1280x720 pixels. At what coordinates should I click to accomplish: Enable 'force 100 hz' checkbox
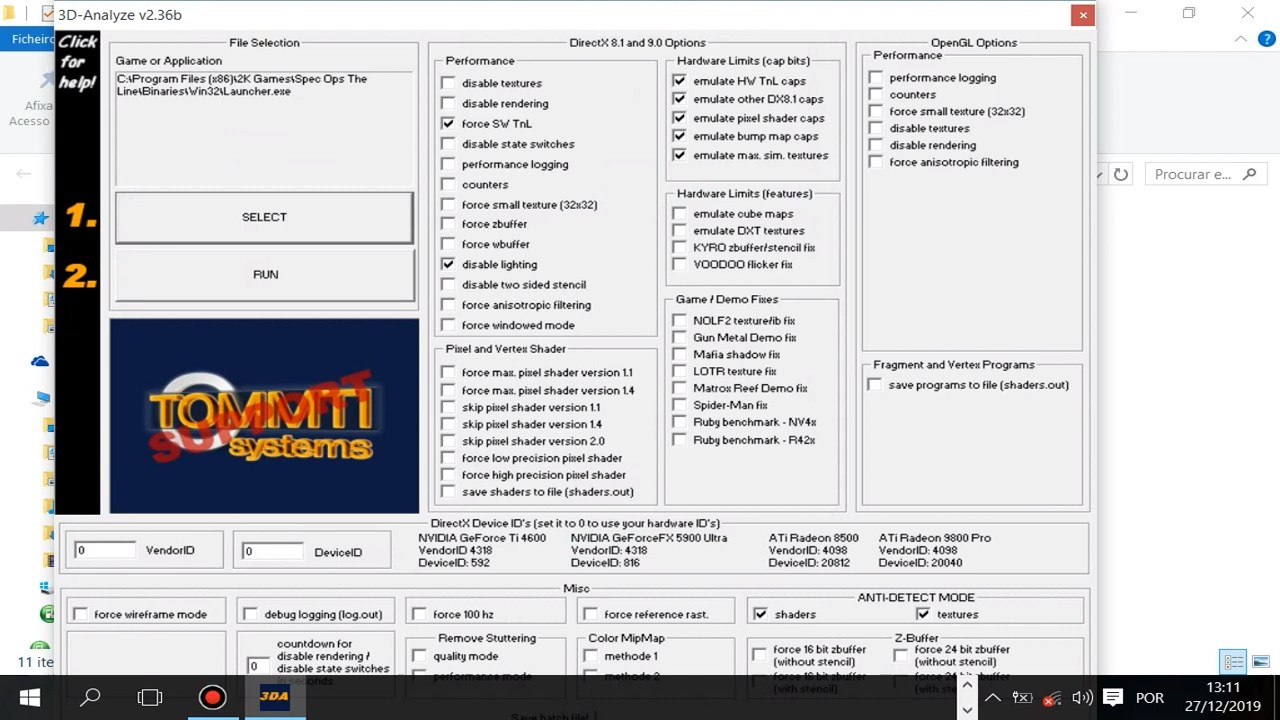click(419, 614)
